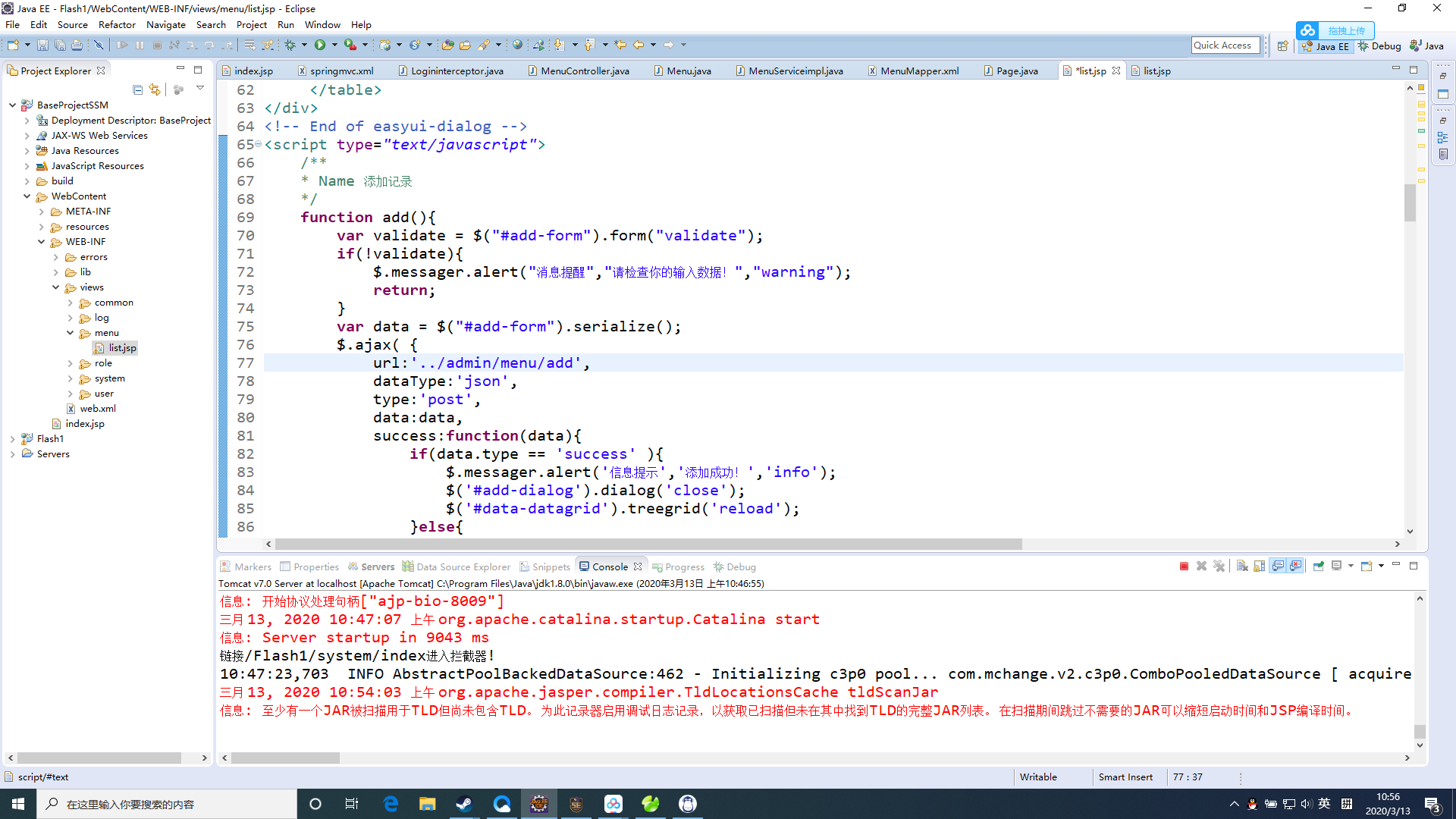Click the Search flashlight toolbar icon

[x=484, y=45]
